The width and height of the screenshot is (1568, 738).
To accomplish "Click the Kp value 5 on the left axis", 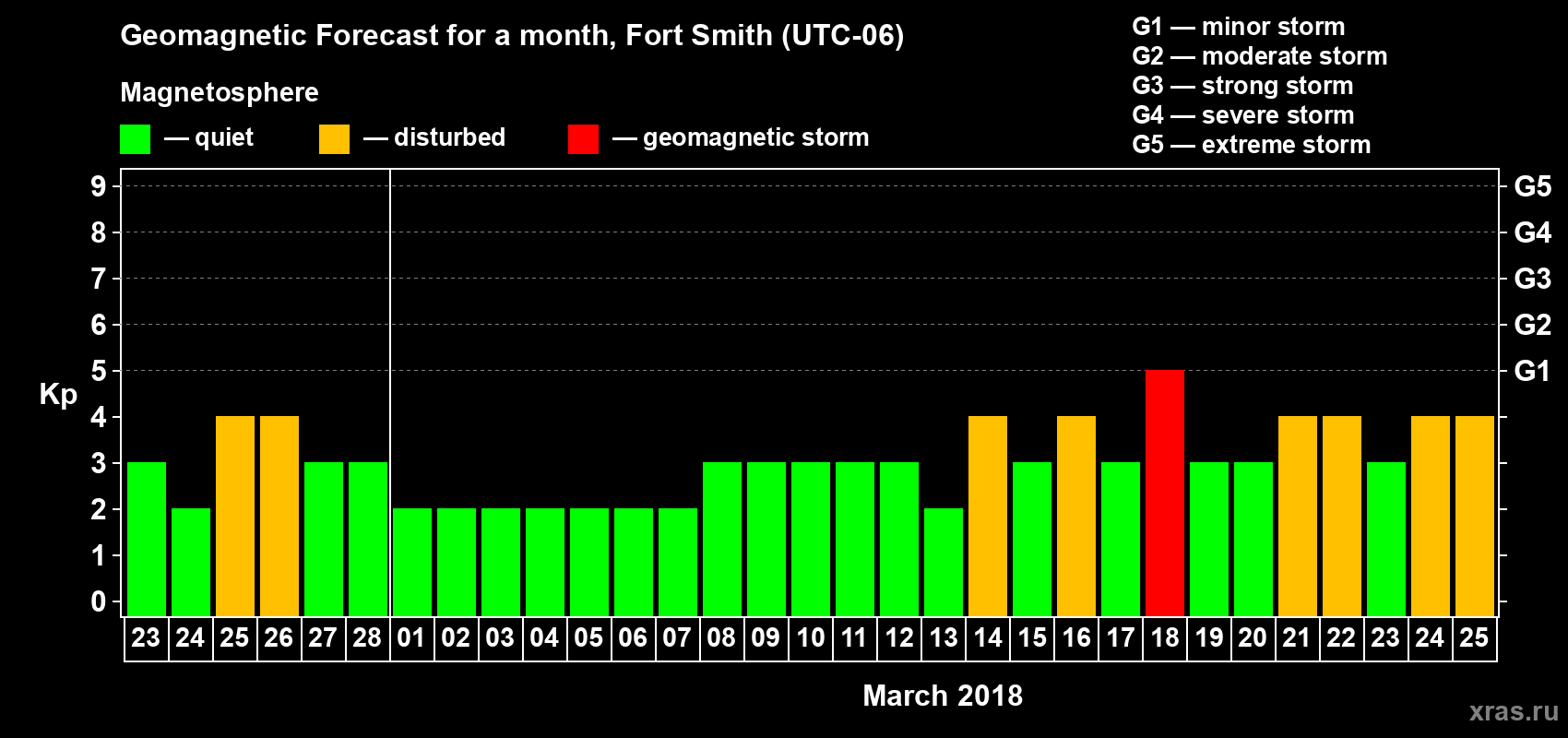I will point(99,371).
